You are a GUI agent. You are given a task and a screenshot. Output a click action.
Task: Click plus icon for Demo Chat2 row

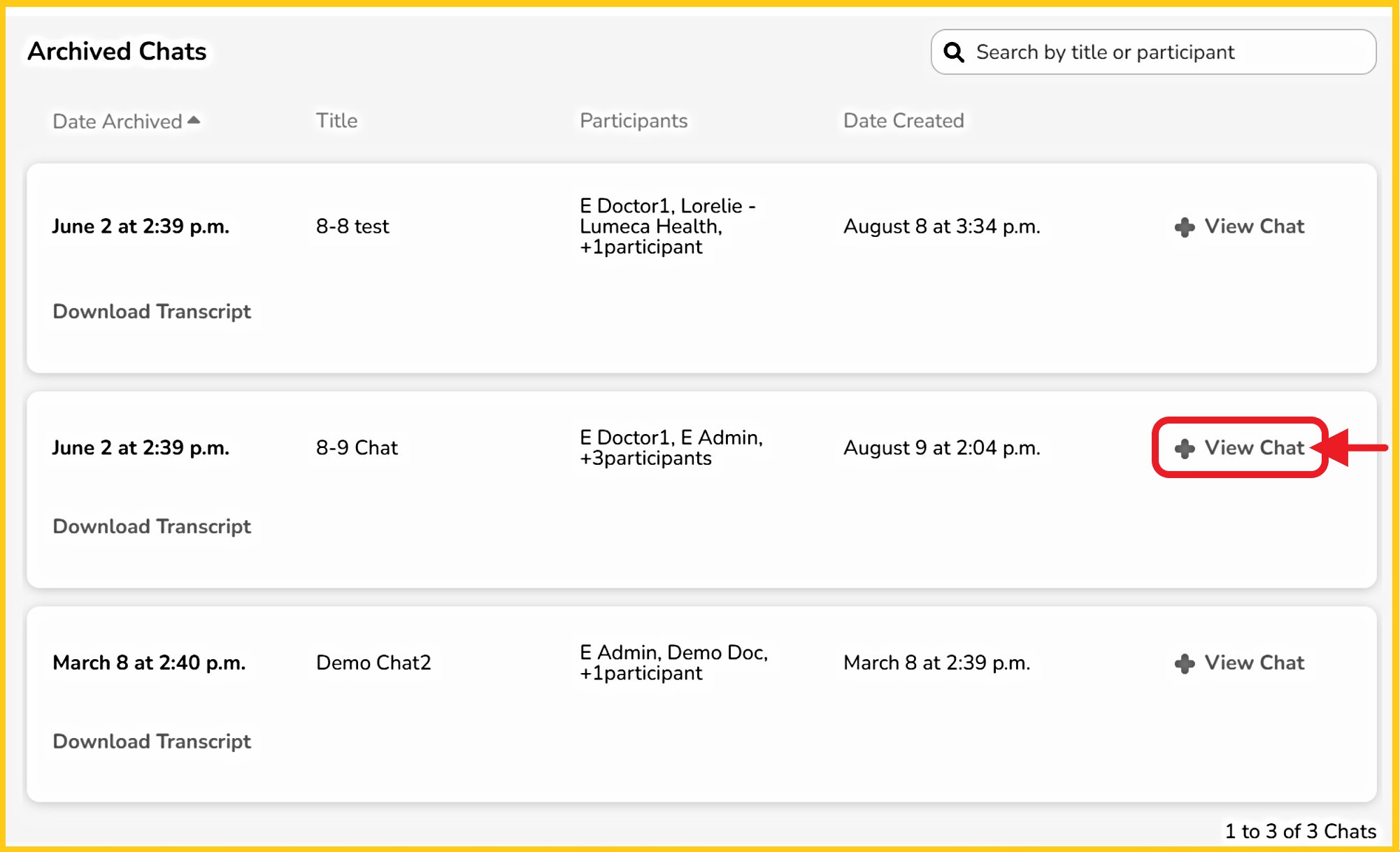pyautogui.click(x=1184, y=663)
